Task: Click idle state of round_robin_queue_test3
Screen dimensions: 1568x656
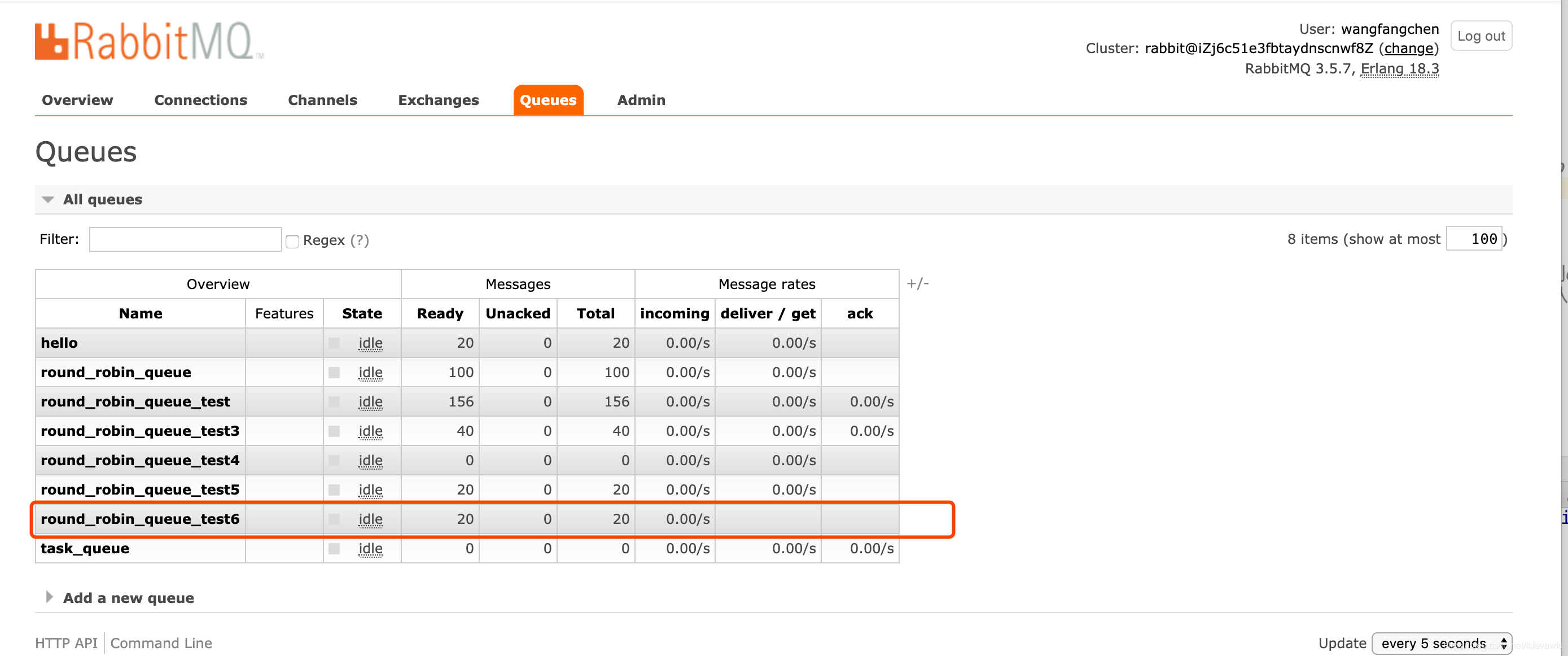Action: point(370,431)
